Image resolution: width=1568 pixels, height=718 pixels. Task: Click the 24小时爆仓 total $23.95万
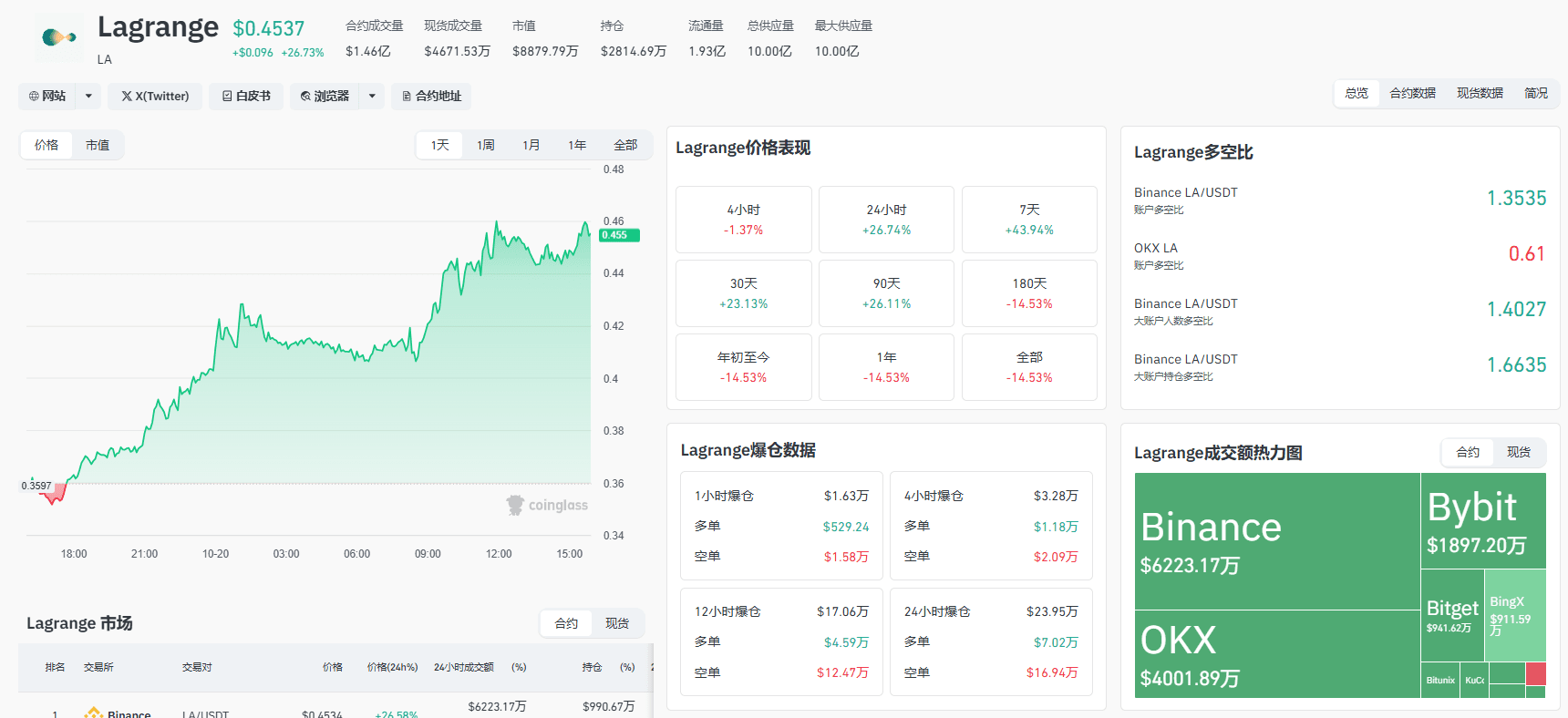(x=1052, y=611)
